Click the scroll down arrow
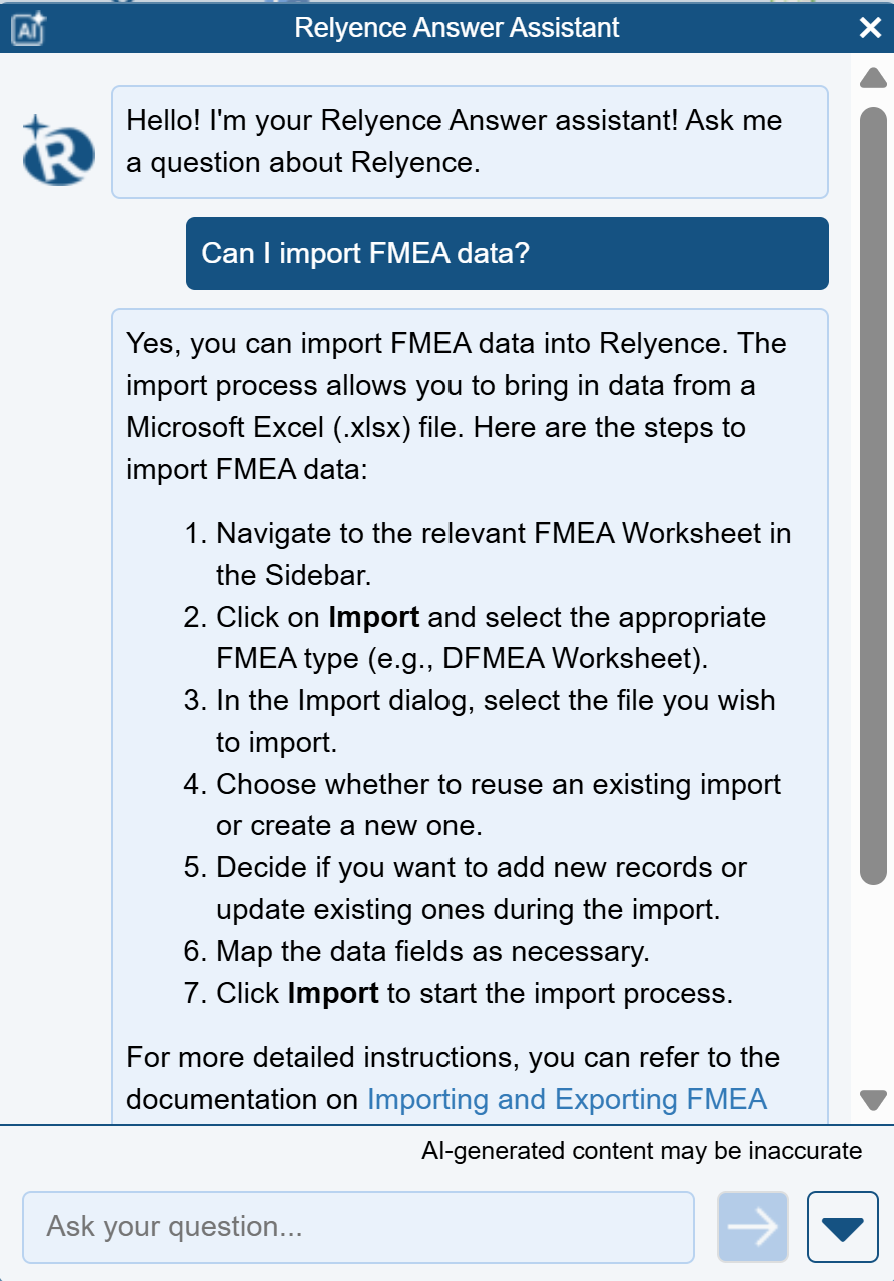Screen dimensions: 894x1281 [x=873, y=1100]
